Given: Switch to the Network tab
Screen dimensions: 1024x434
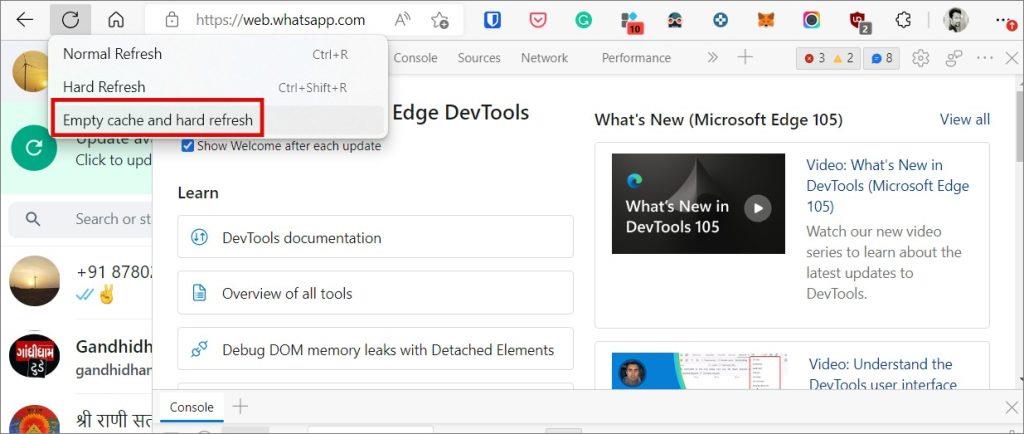Looking at the screenshot, I should click(x=544, y=57).
